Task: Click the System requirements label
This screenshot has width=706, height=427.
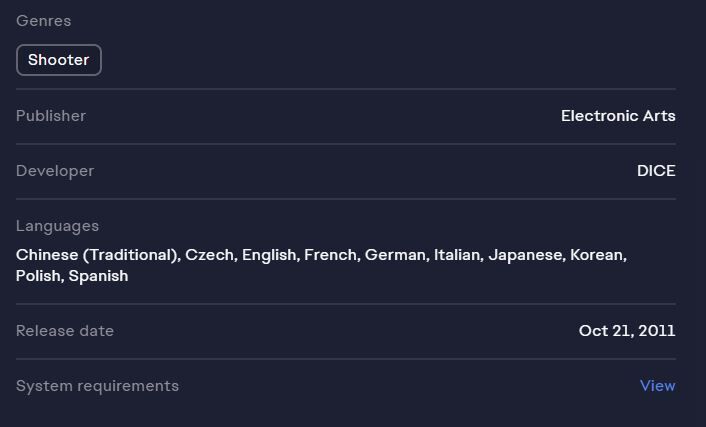Action: pos(97,386)
